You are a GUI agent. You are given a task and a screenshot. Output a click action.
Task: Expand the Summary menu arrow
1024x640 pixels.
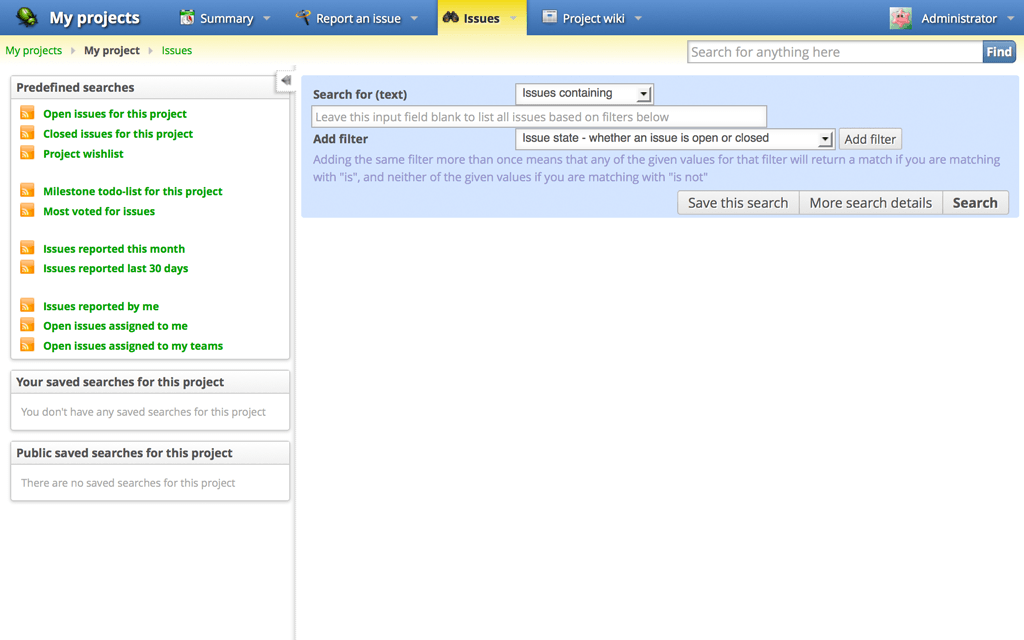point(266,19)
